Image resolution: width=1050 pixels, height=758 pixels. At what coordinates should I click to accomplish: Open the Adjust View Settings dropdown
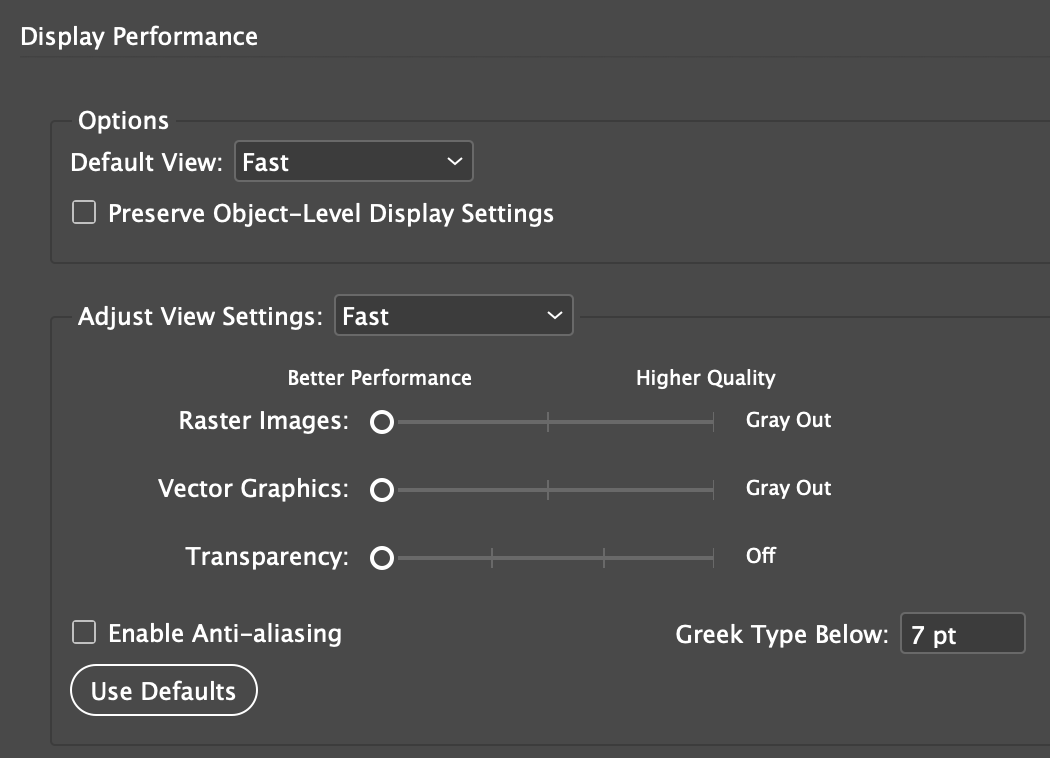(x=453, y=316)
